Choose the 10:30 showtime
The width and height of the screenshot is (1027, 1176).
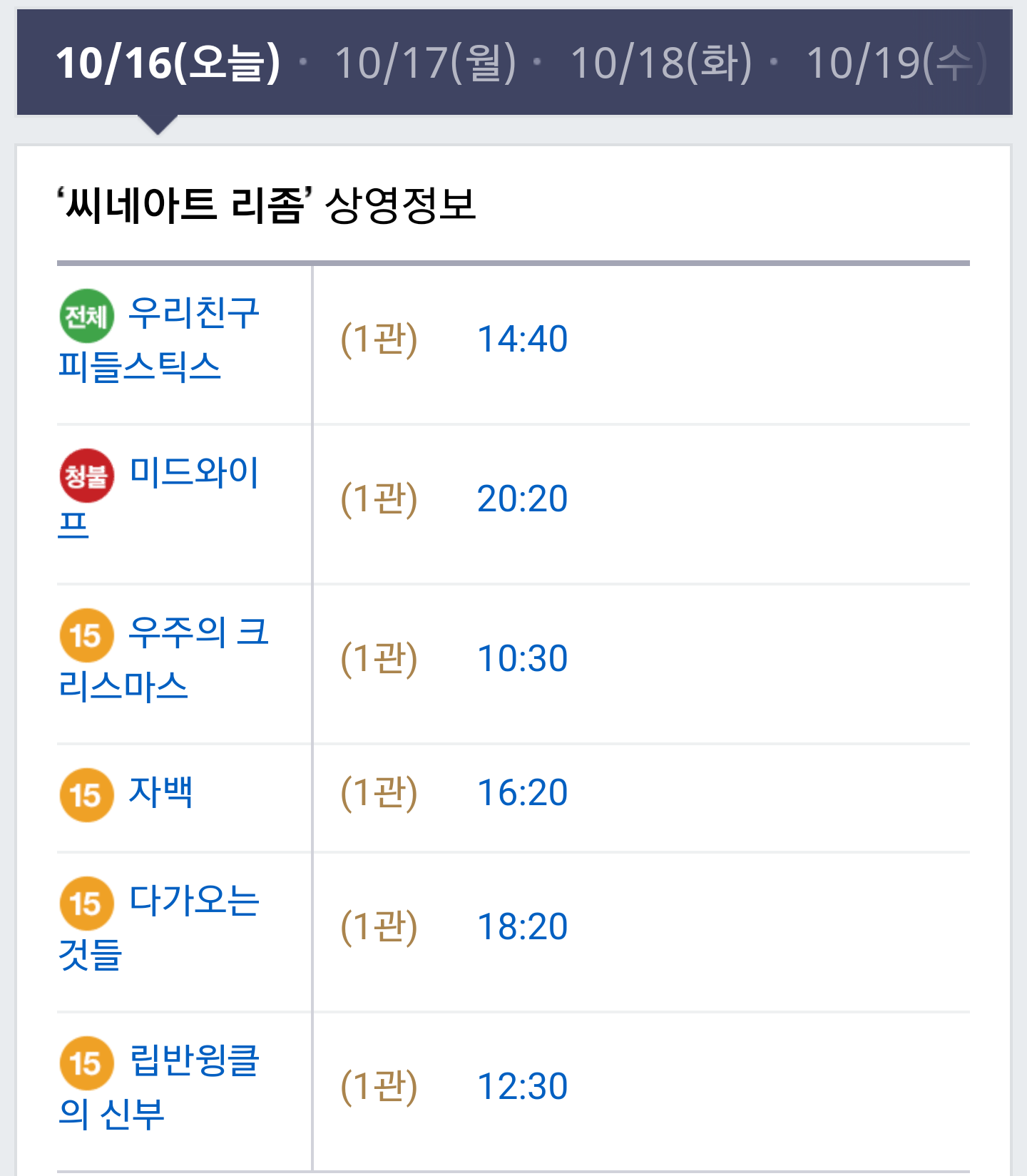click(x=522, y=658)
